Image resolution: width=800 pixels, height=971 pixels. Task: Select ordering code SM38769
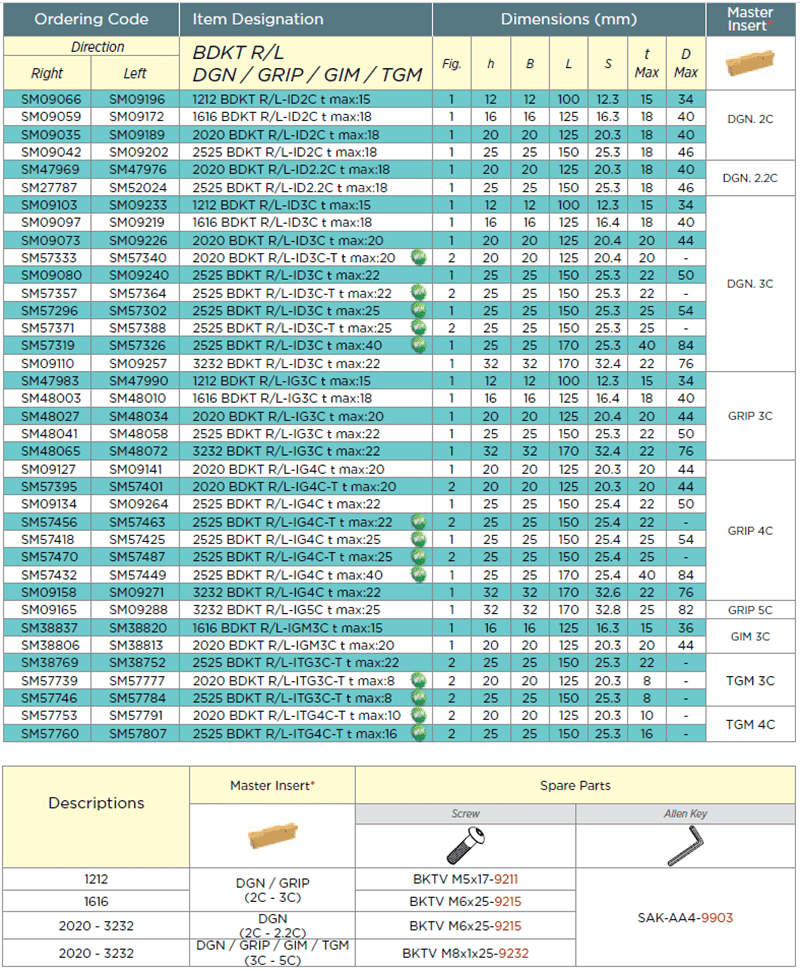50,663
